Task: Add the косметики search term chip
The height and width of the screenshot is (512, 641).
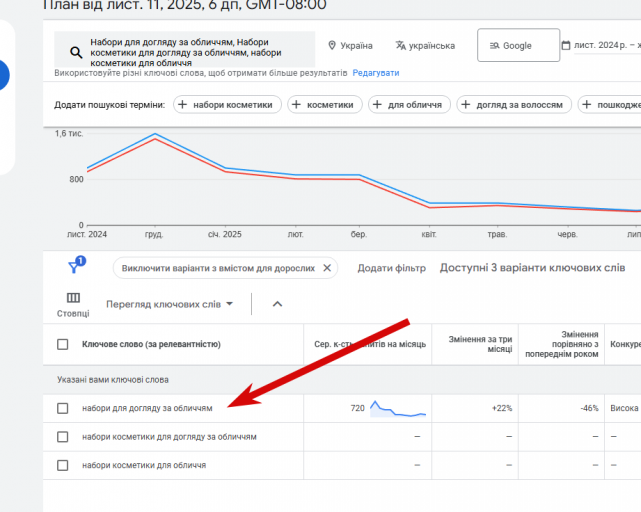Action: pos(325,105)
